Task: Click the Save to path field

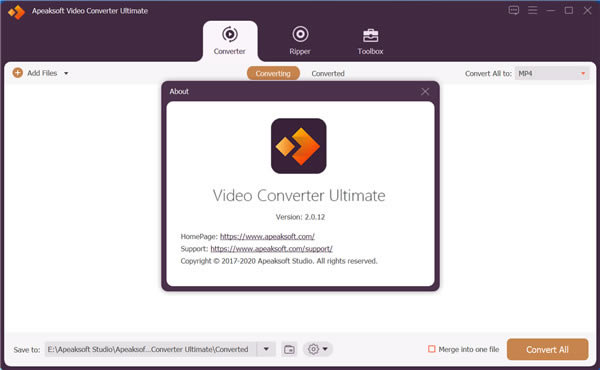Action: pos(150,349)
